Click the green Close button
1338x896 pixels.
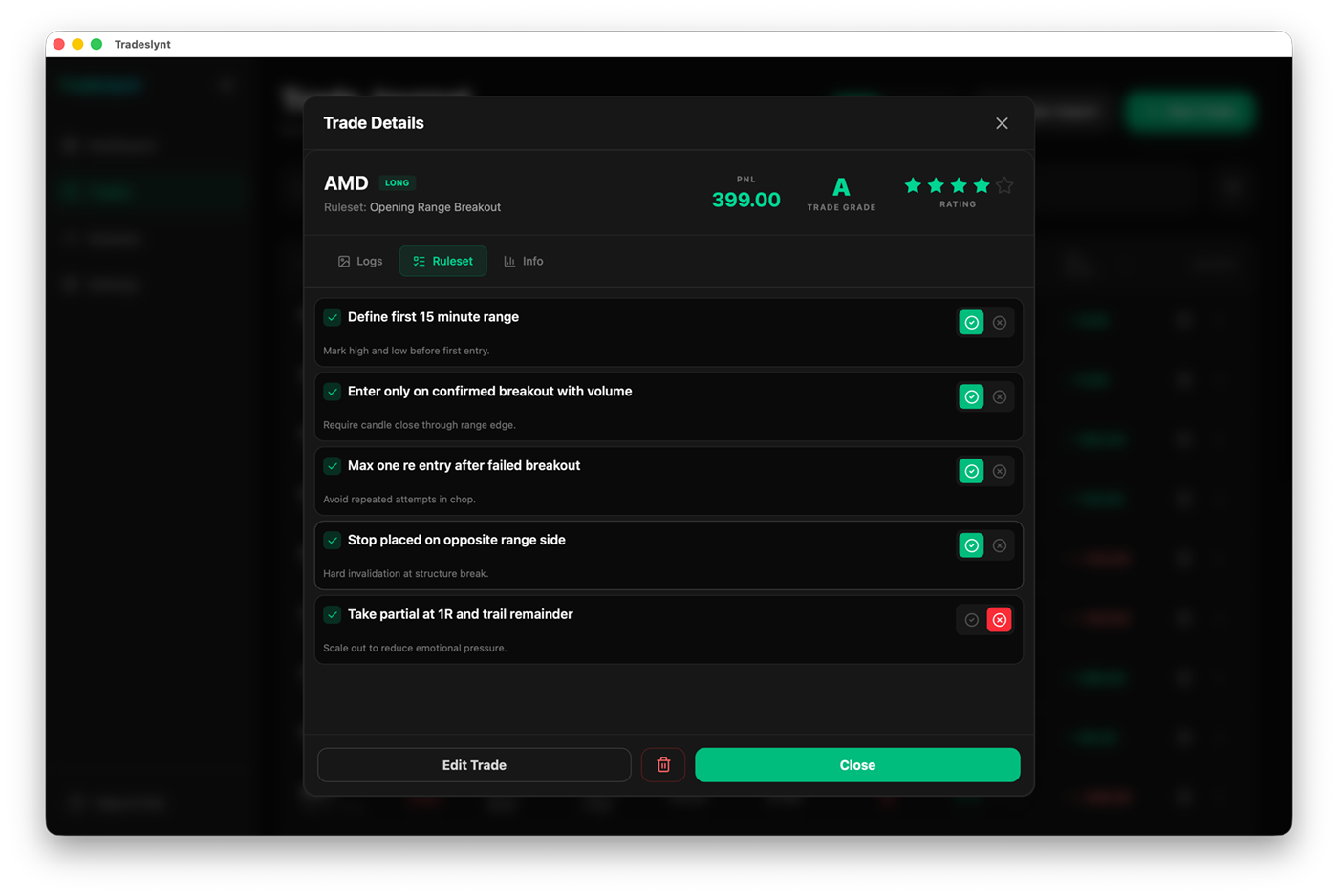tap(857, 765)
